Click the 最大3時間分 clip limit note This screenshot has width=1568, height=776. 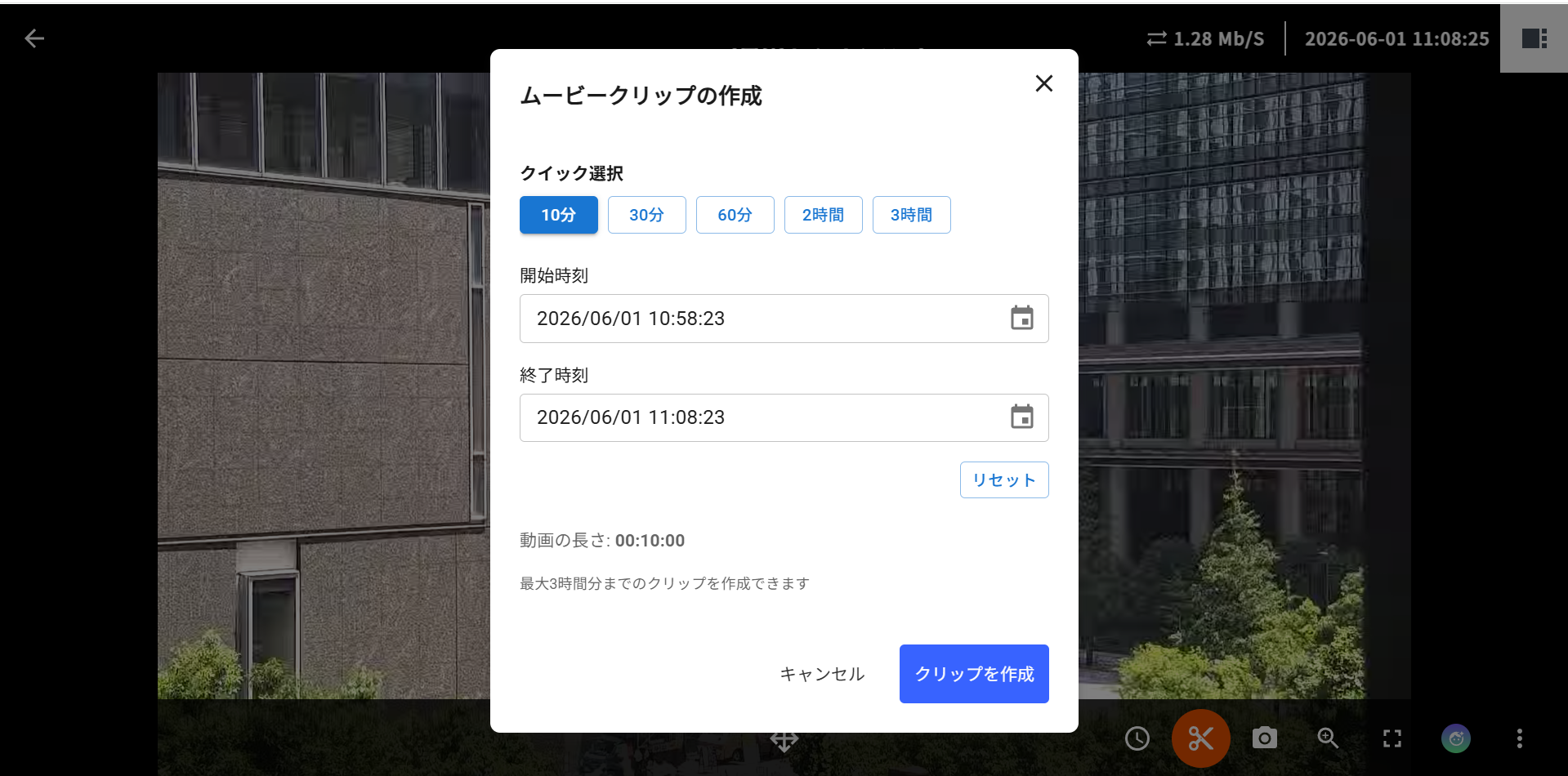[664, 583]
